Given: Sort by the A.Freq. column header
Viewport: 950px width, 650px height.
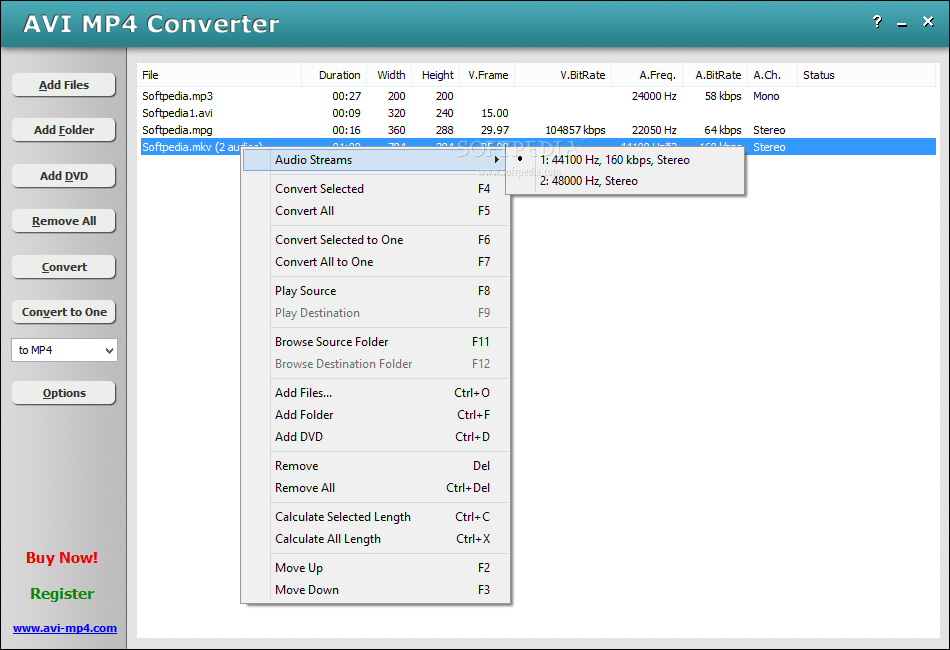Looking at the screenshot, I should click(x=647, y=75).
